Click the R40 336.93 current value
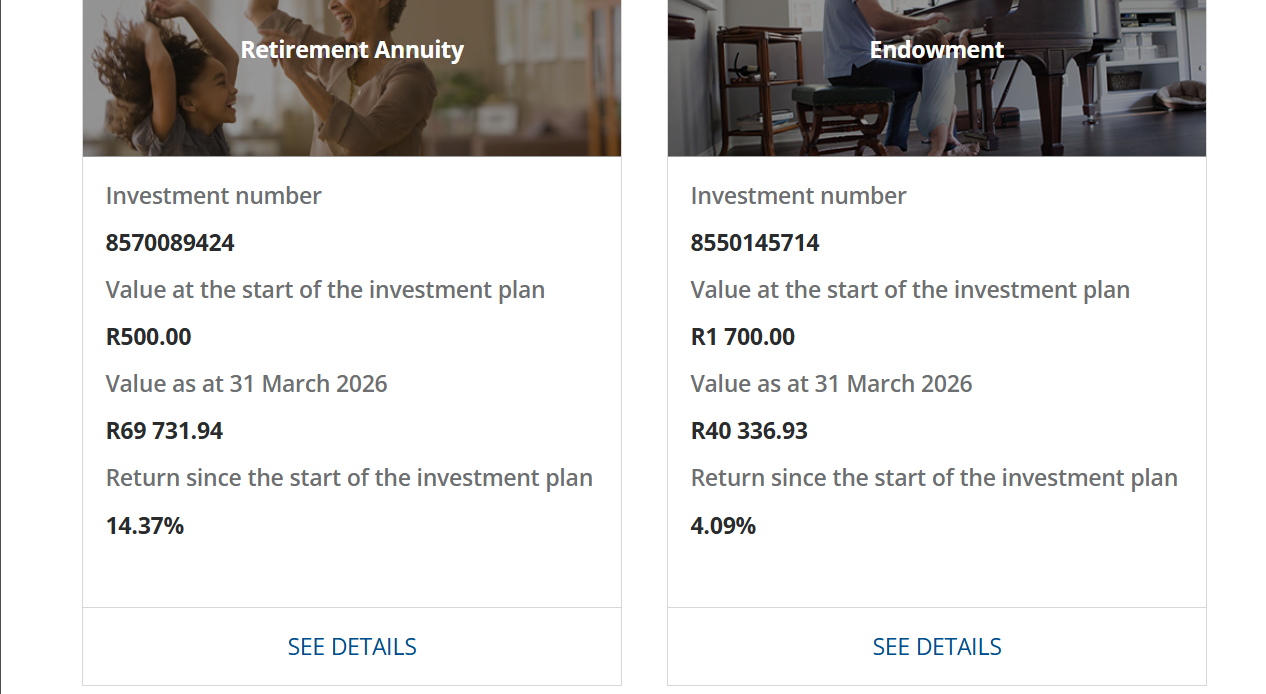 coord(749,431)
